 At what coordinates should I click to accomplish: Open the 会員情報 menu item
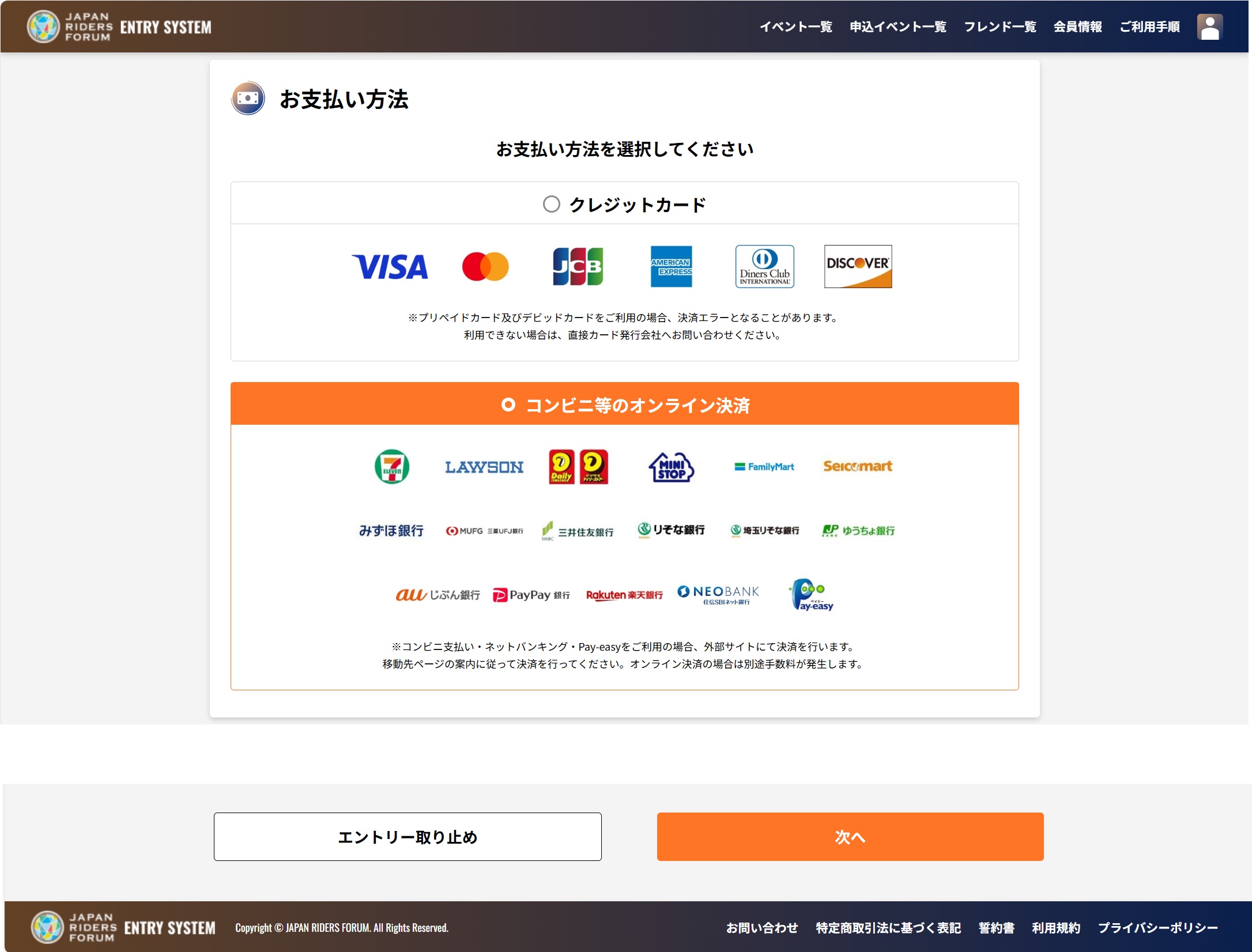click(x=1078, y=27)
